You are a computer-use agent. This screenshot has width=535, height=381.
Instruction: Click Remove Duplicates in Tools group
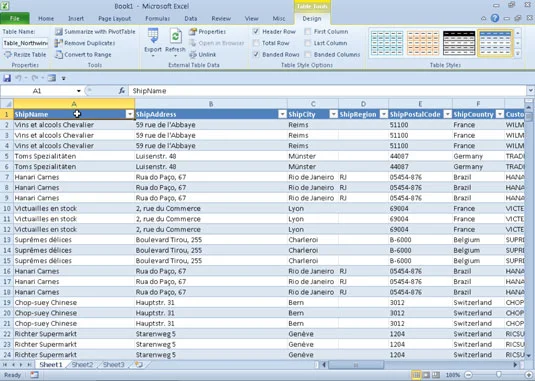coord(85,43)
